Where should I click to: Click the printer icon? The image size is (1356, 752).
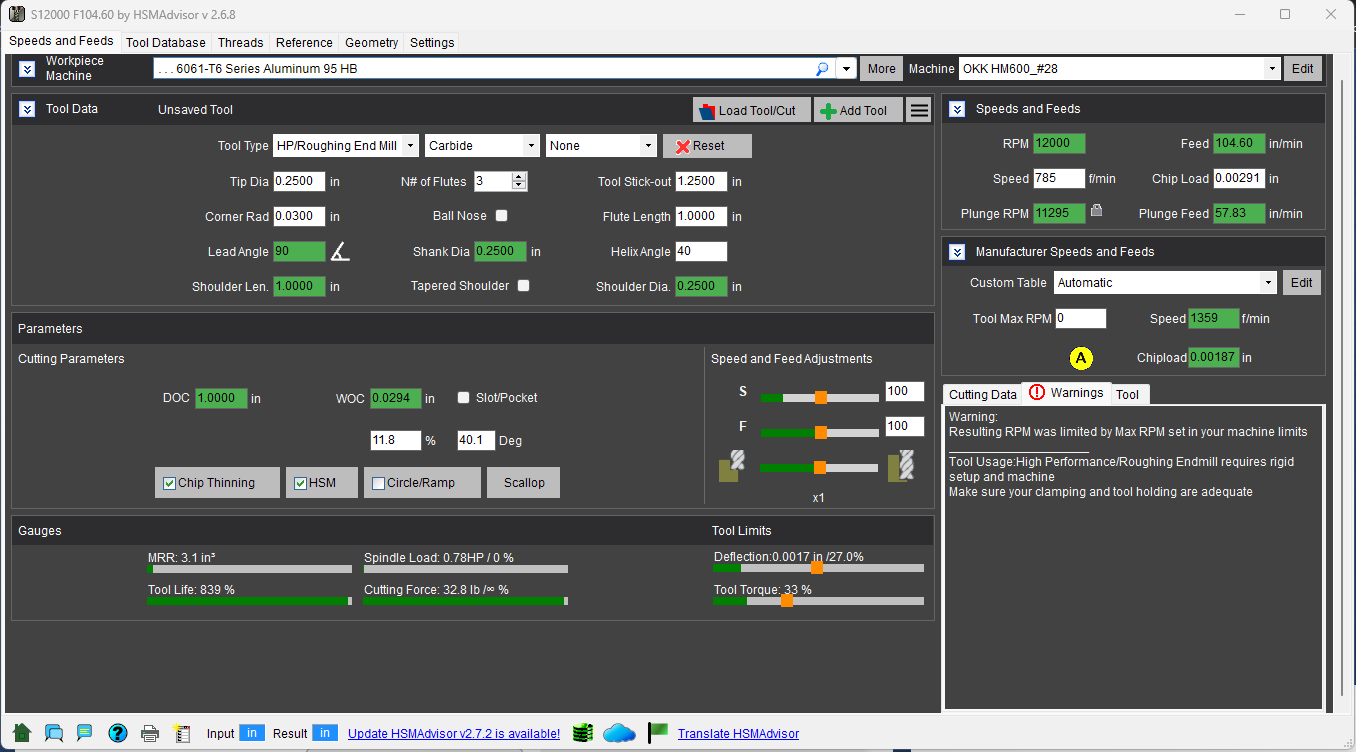tap(150, 733)
